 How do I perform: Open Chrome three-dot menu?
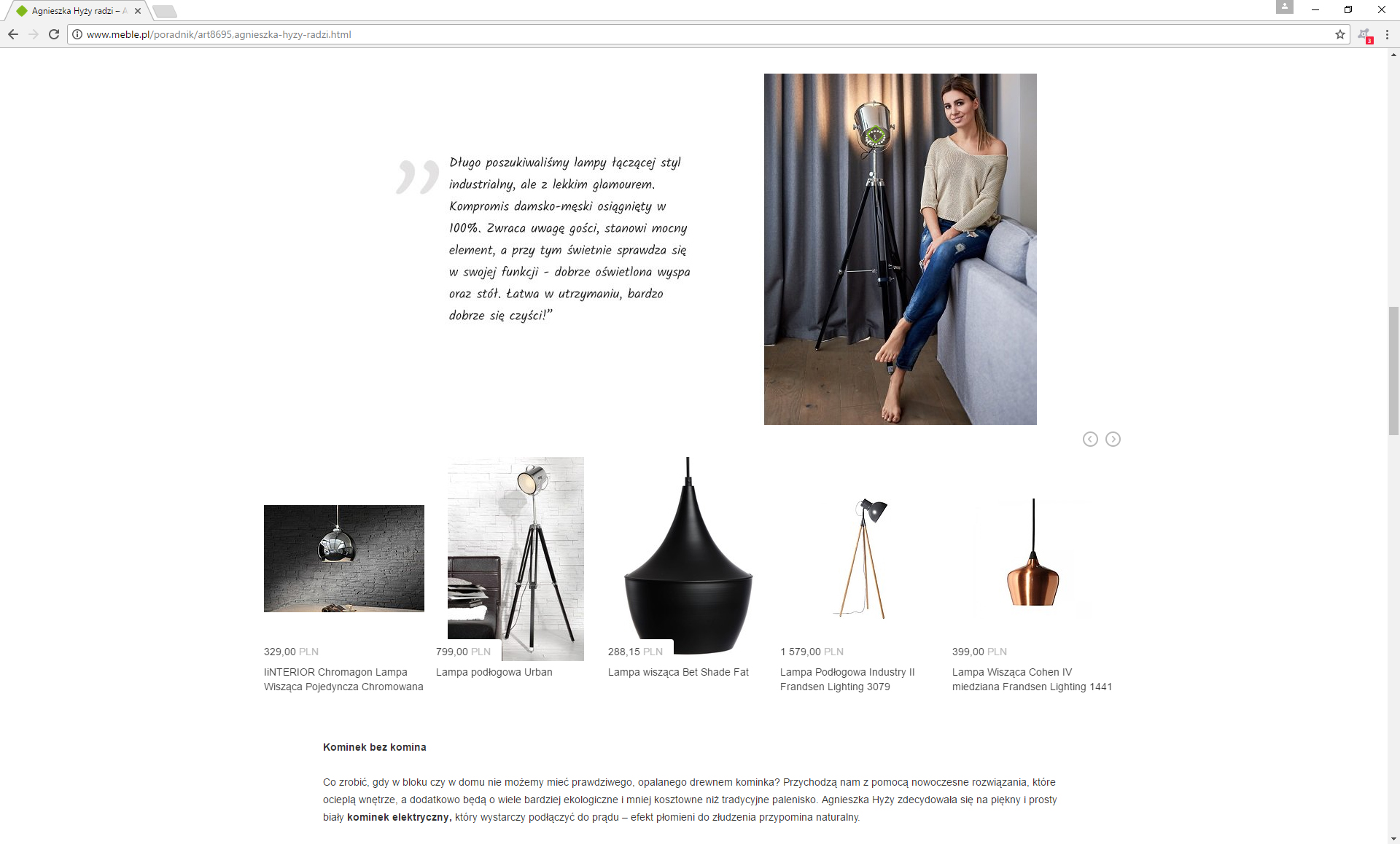[1387, 34]
